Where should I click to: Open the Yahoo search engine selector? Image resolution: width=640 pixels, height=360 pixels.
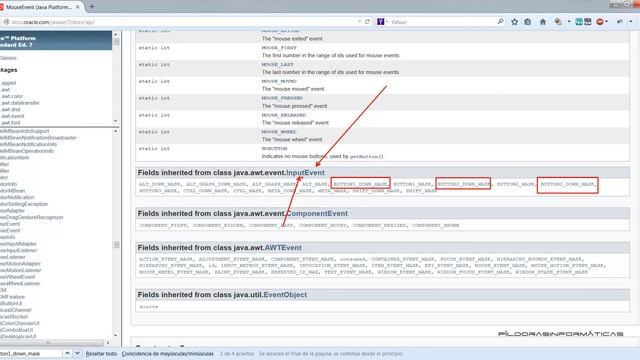382,22
